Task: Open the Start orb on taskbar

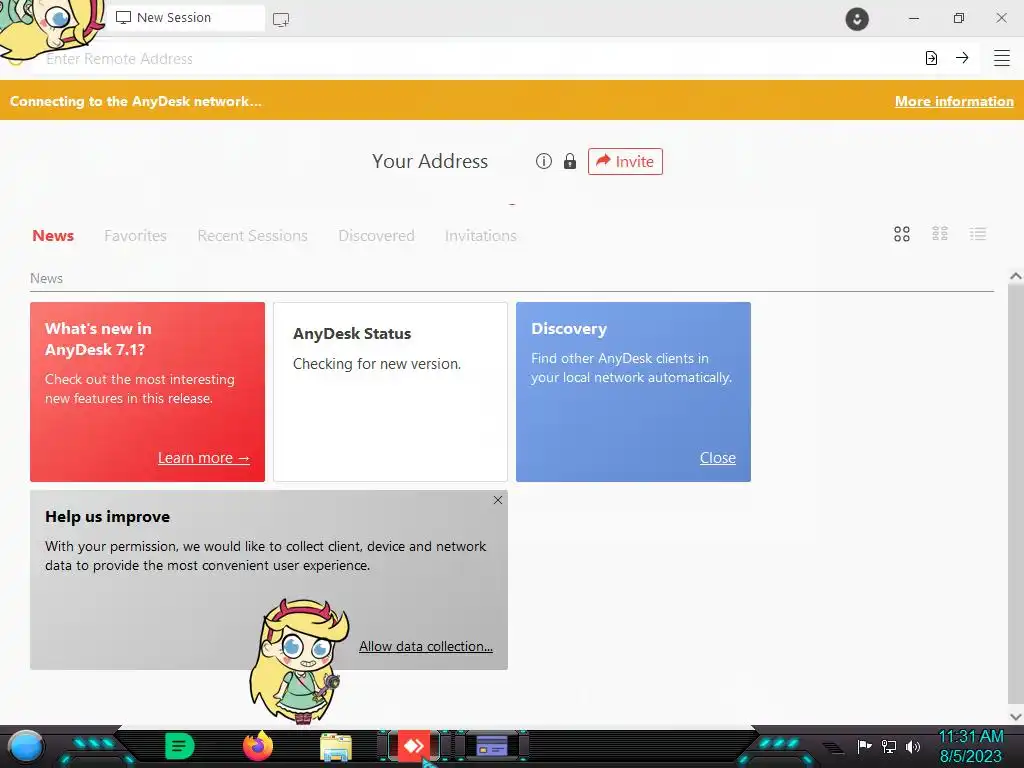Action: [x=25, y=746]
